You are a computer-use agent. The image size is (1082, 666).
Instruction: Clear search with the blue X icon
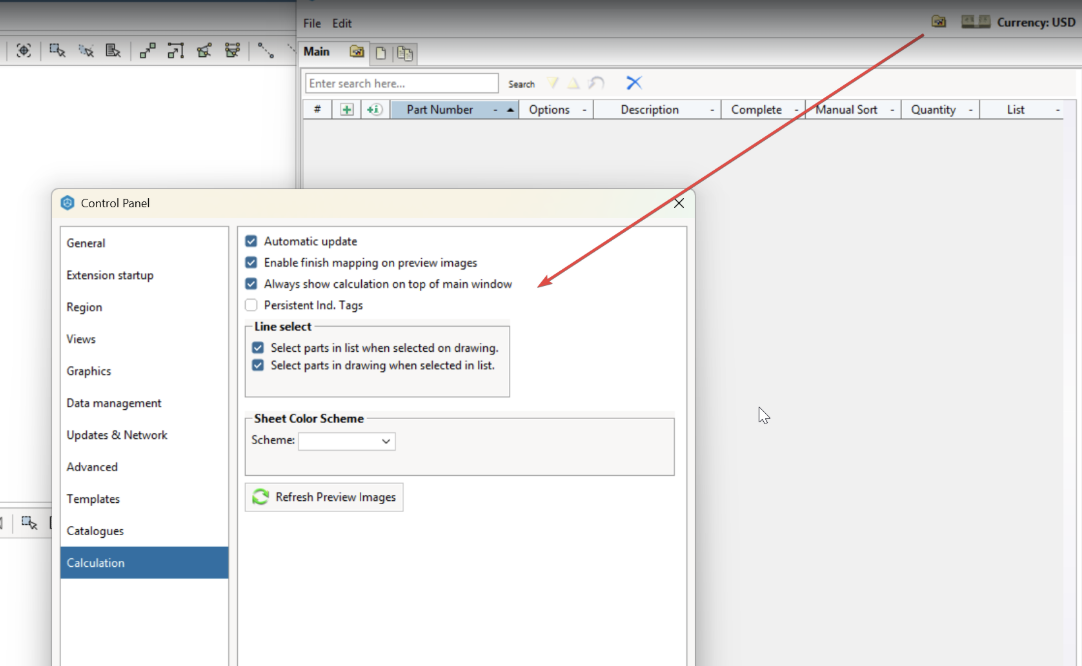coord(633,83)
